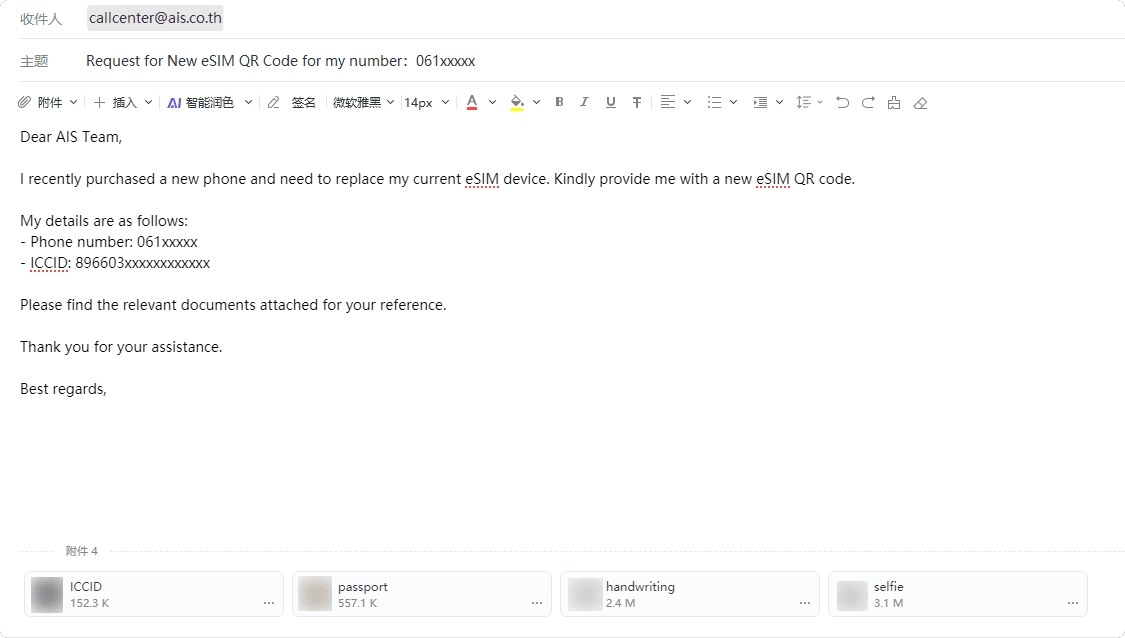Click the subject line input field

coord(600,61)
